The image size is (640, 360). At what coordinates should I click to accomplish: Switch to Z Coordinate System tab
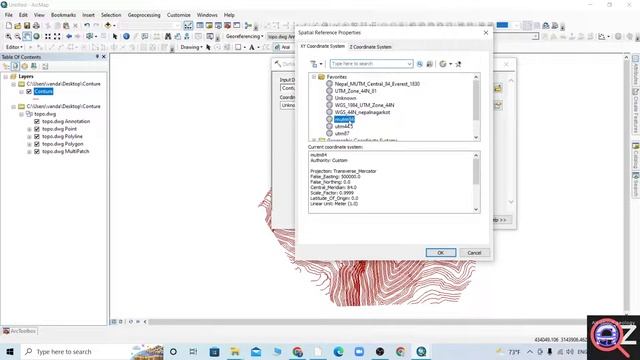pos(370,47)
